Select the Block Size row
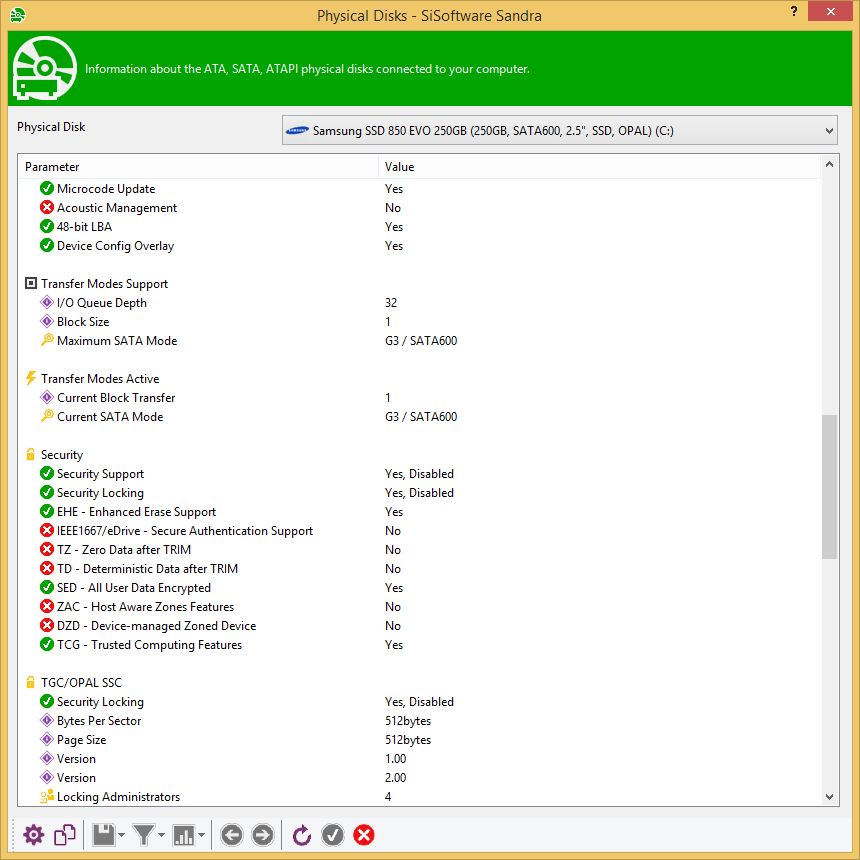This screenshot has height=860, width=860. pyautogui.click(x=420, y=321)
